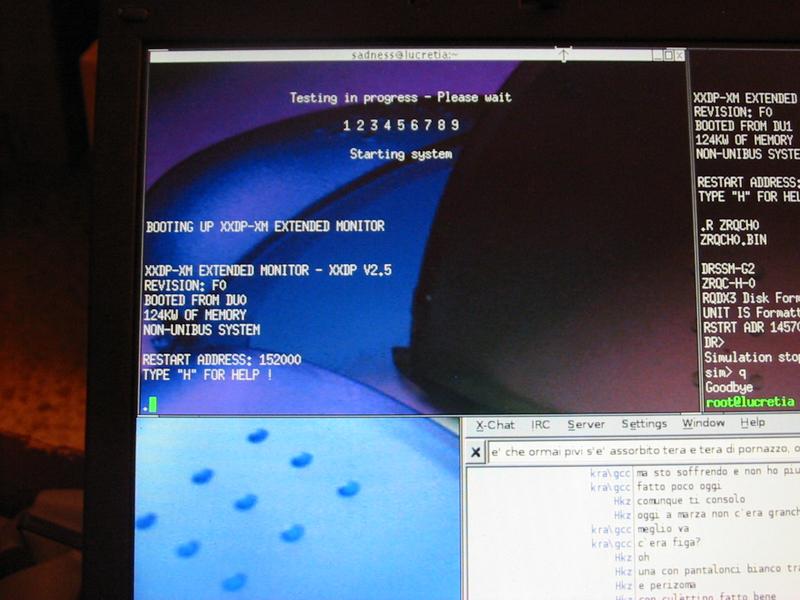Click the chat message 'oh' from Hkz

click(644, 557)
